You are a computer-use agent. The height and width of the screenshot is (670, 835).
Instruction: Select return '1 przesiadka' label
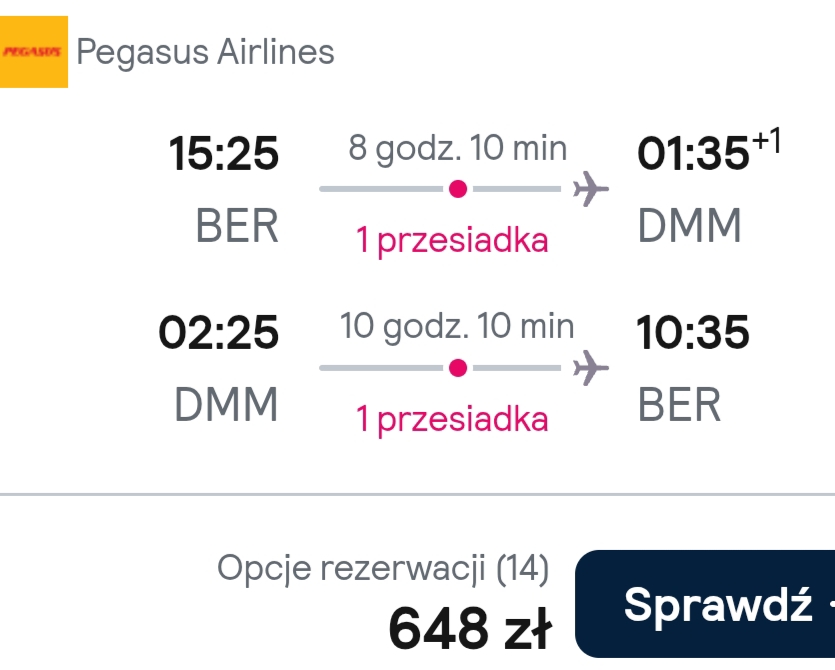coord(452,420)
